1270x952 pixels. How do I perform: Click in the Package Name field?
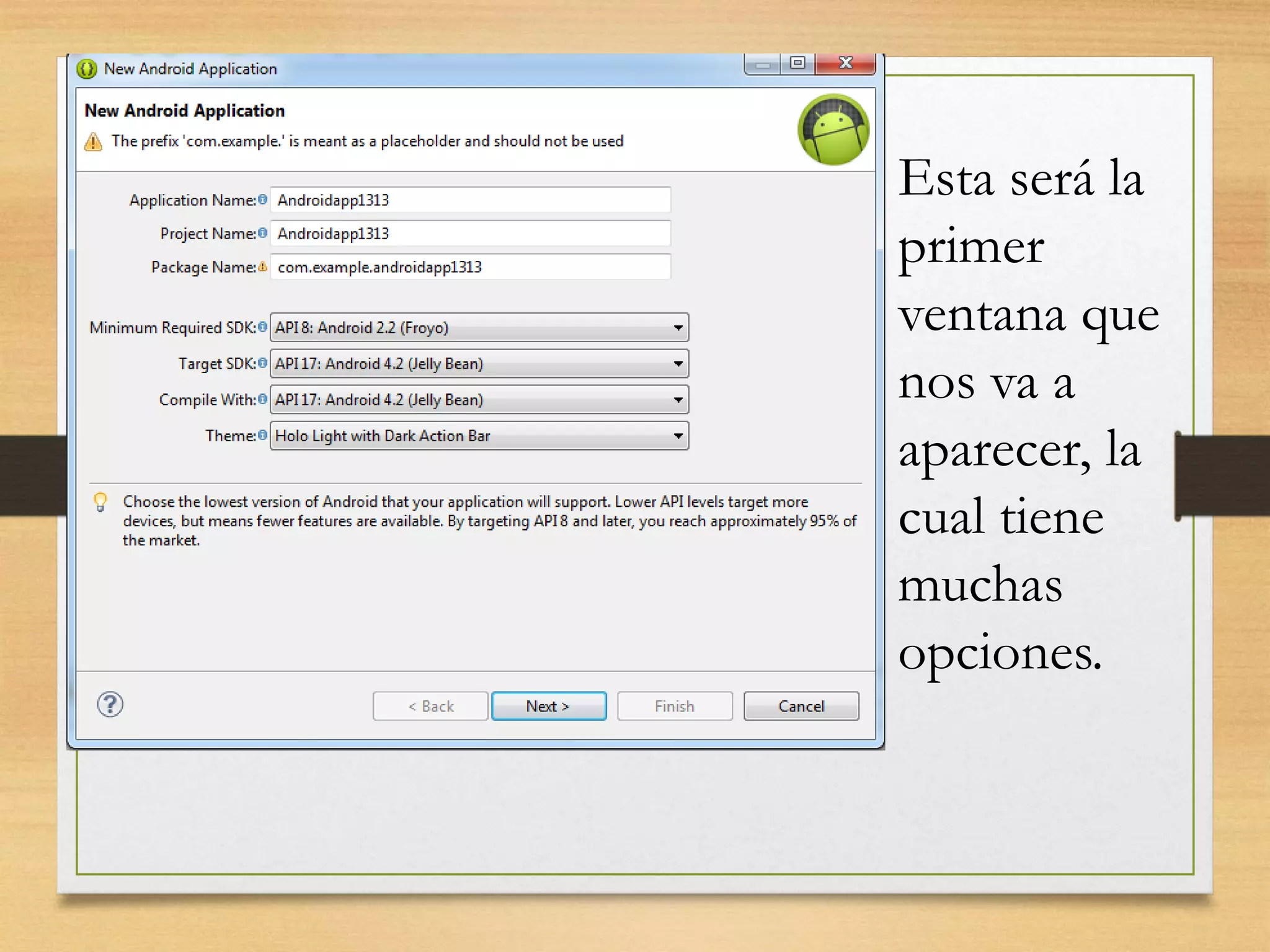[470, 267]
